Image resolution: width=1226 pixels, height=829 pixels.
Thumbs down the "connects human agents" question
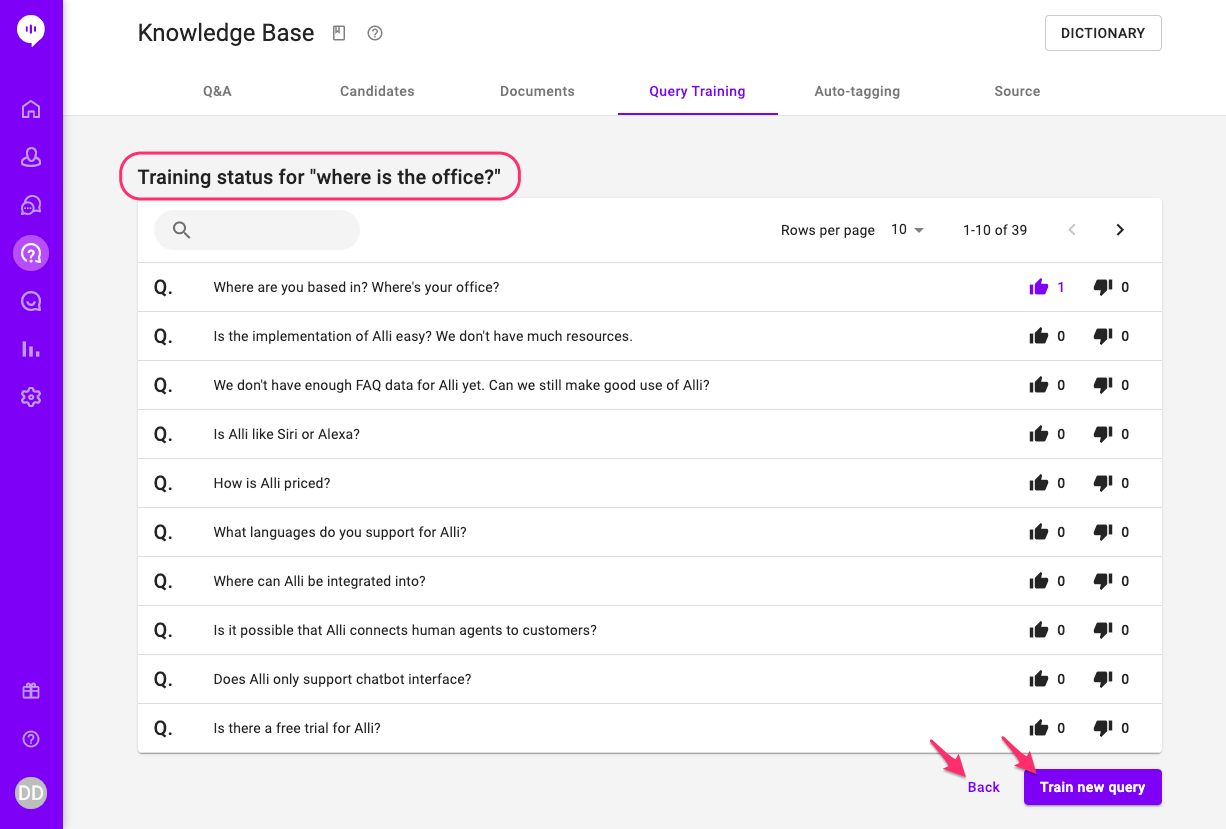pos(1103,630)
